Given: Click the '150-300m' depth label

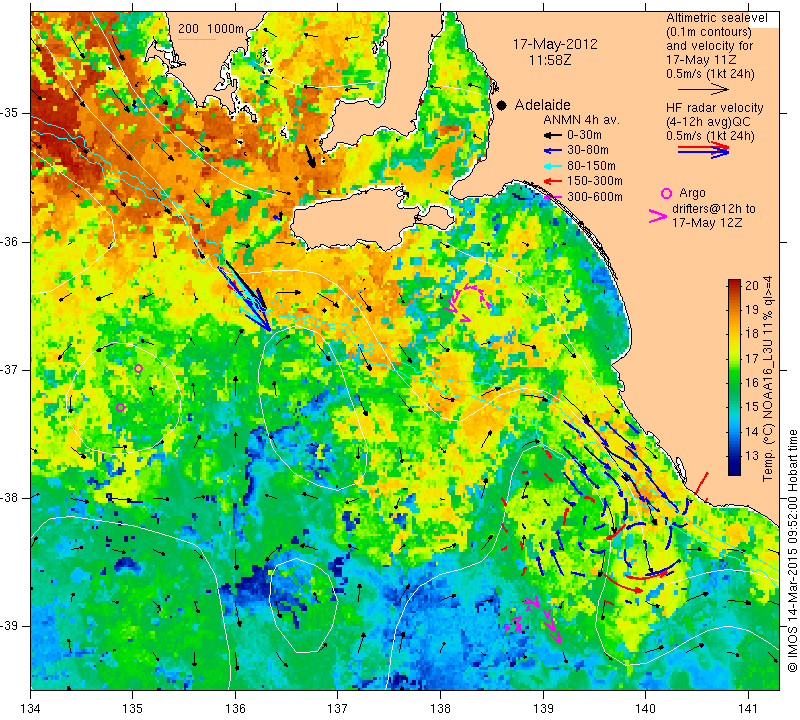Looking at the screenshot, I should point(595,181).
